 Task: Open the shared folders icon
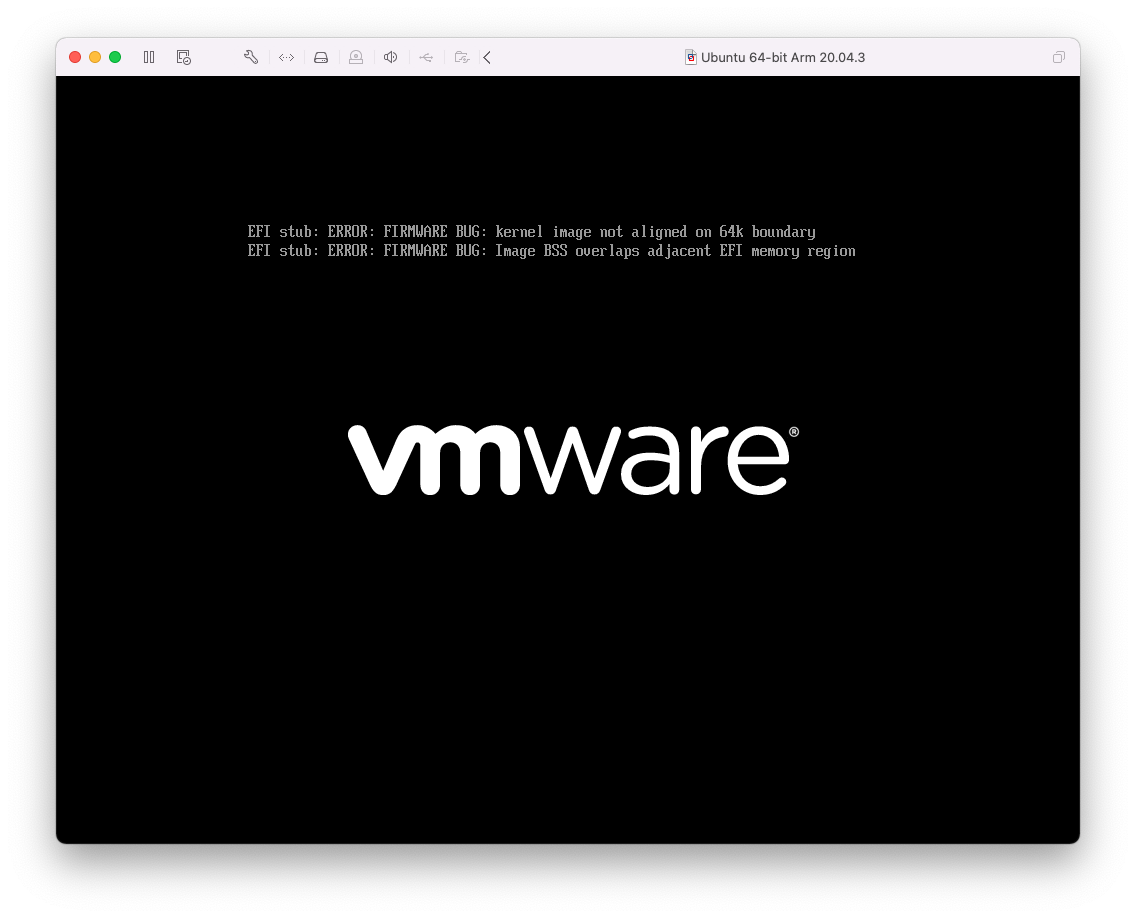[x=461, y=57]
